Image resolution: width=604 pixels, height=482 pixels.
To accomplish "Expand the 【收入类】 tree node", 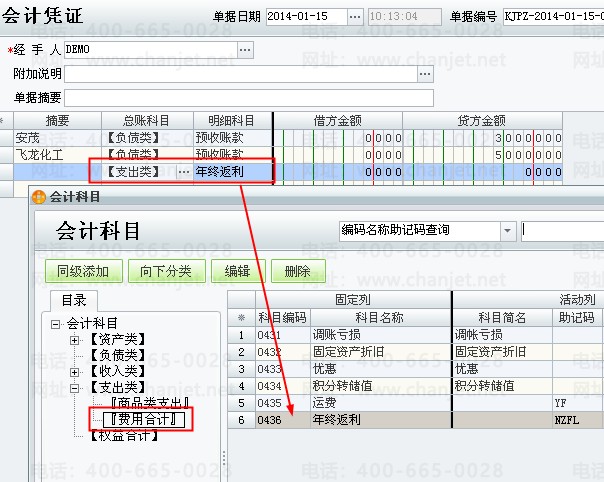I will pyautogui.click(x=75, y=371).
